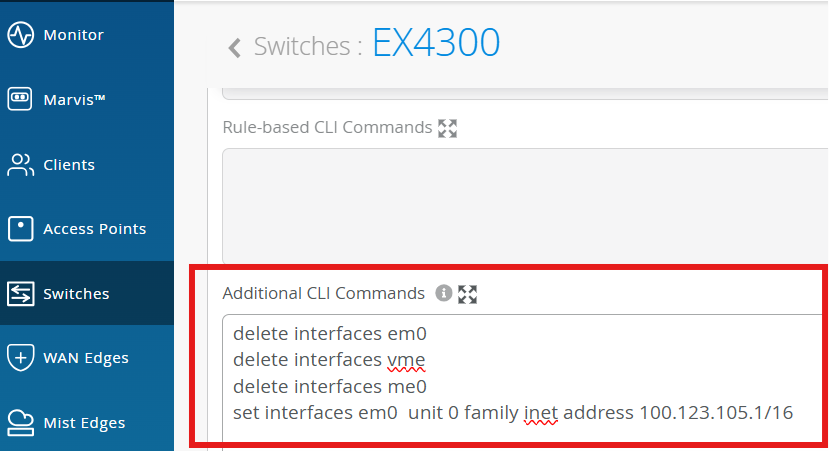Click the Clients people icon

(x=20, y=164)
